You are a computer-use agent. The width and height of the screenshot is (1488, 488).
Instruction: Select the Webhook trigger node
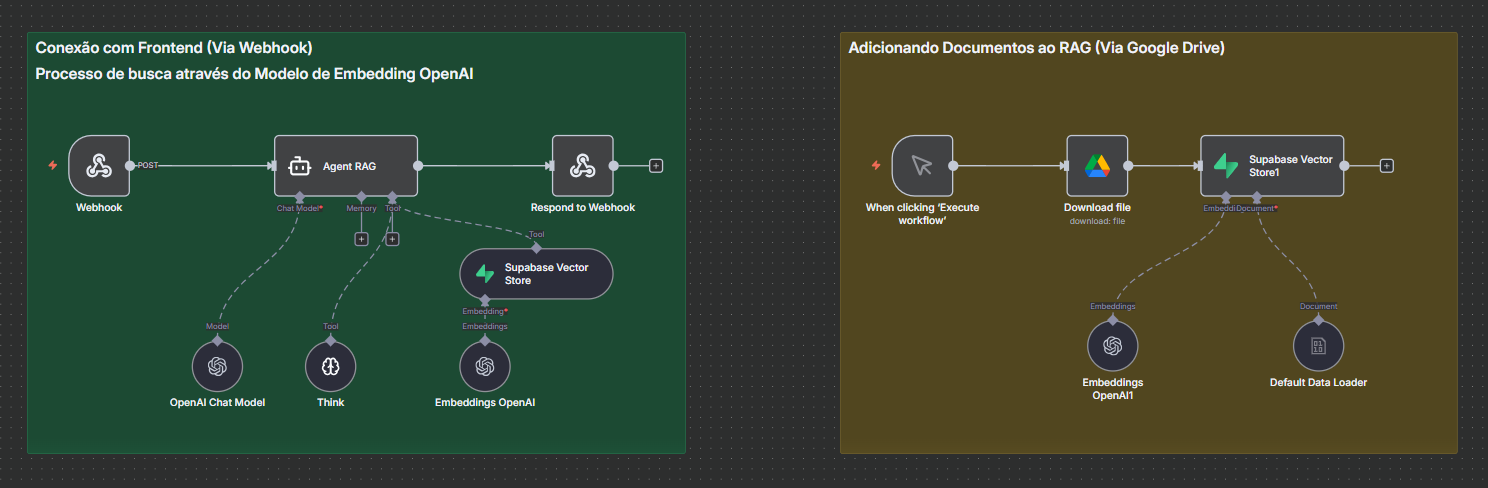tap(99, 166)
